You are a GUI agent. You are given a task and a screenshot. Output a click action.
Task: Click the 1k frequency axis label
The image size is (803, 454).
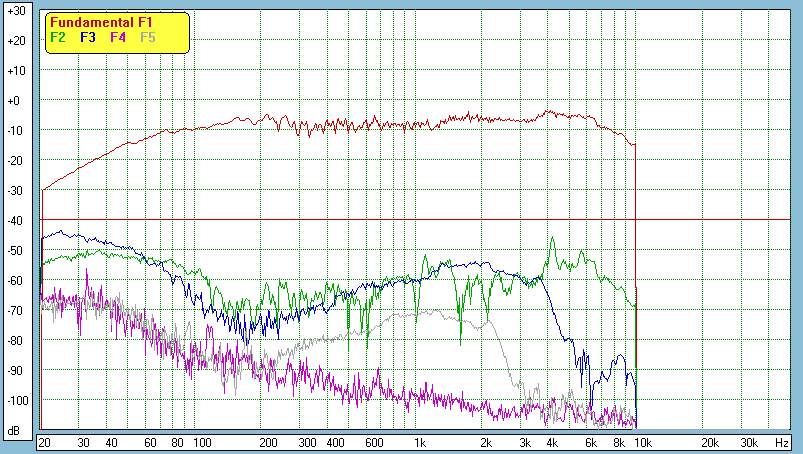coord(420,442)
